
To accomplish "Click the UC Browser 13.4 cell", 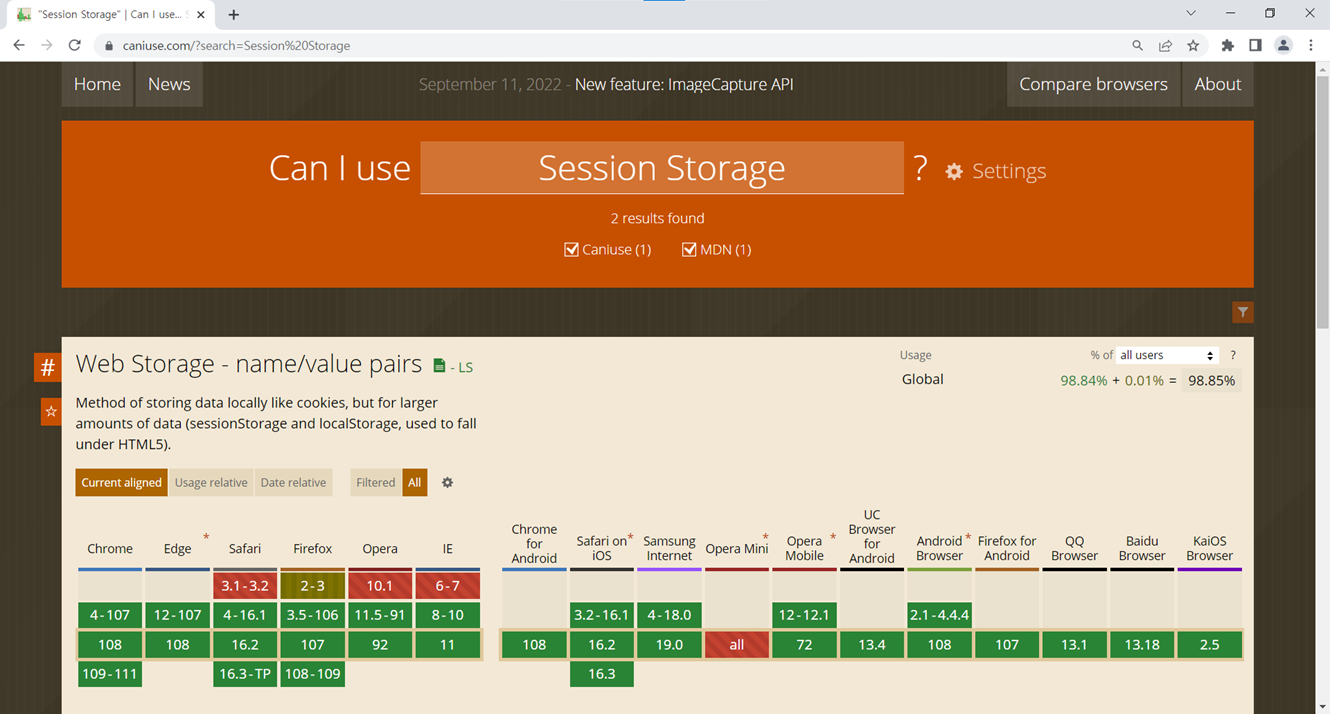I will pyautogui.click(x=872, y=645).
